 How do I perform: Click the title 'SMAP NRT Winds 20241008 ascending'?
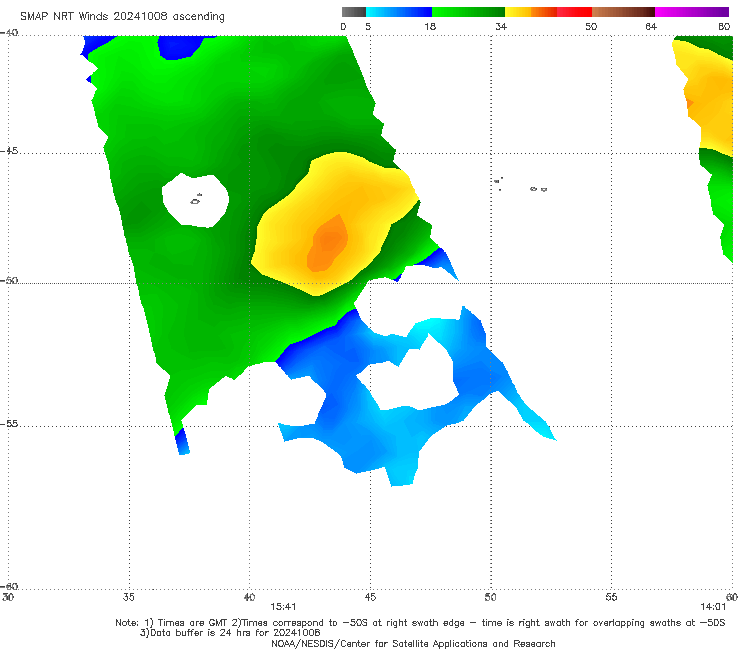click(x=122, y=16)
